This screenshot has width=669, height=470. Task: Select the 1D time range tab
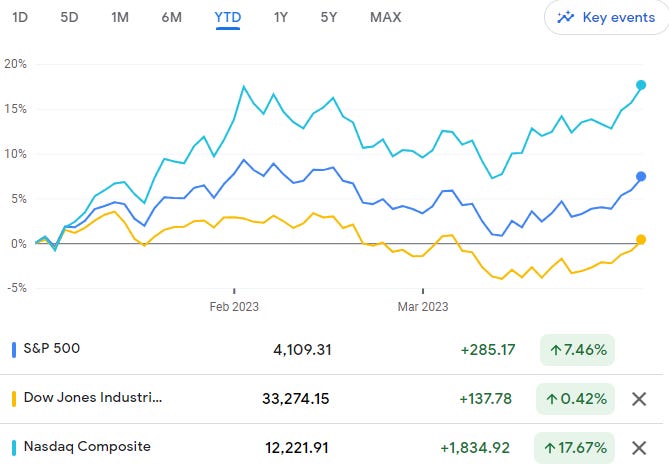[x=20, y=17]
